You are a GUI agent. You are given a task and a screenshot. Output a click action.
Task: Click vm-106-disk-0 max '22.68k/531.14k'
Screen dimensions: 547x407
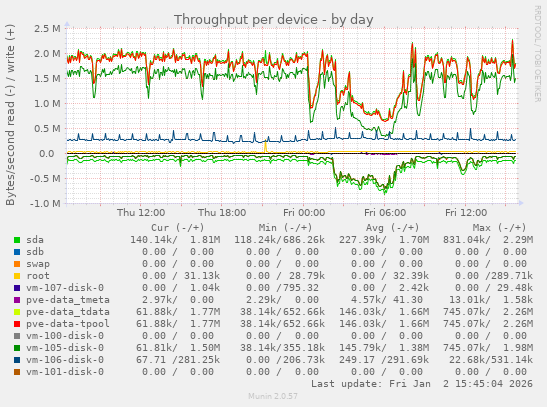pyautogui.click(x=491, y=360)
